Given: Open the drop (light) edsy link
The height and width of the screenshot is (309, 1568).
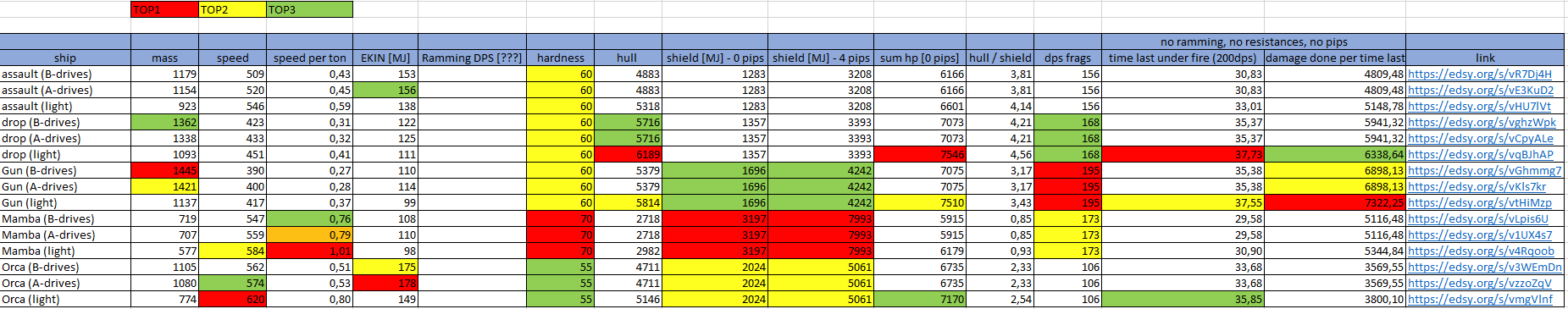Looking at the screenshot, I should point(1480,154).
